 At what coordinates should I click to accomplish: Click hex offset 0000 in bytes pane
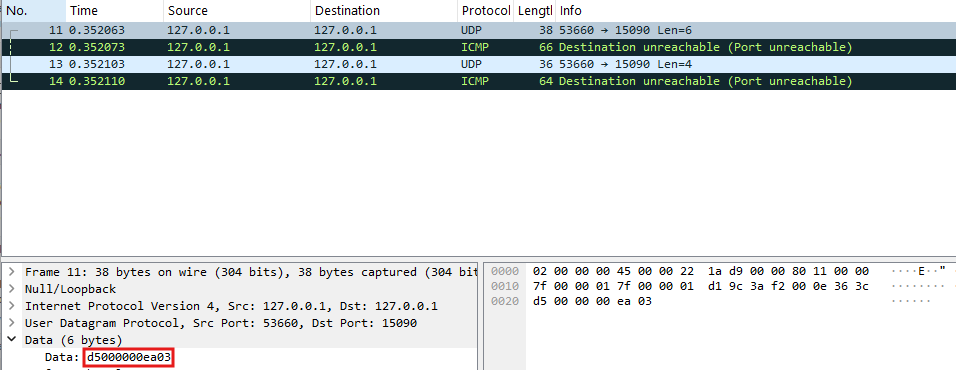click(505, 271)
